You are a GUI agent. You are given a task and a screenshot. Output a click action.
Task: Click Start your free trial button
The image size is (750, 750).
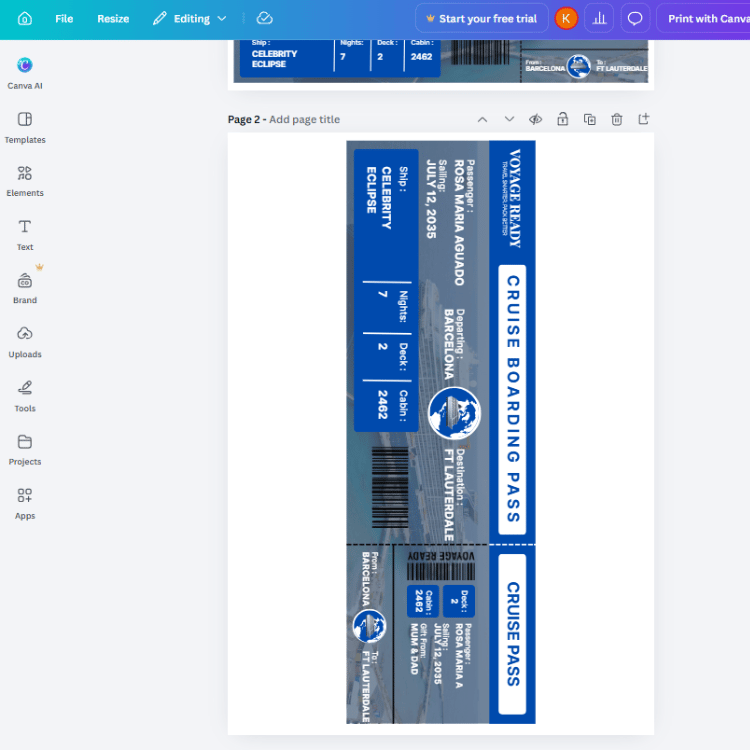click(482, 19)
